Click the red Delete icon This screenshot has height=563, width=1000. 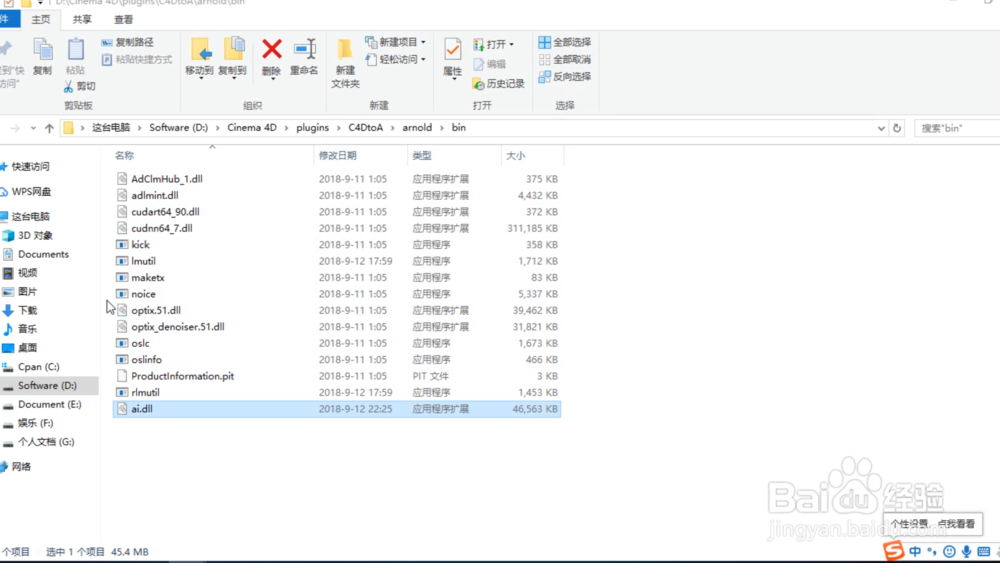[272, 49]
